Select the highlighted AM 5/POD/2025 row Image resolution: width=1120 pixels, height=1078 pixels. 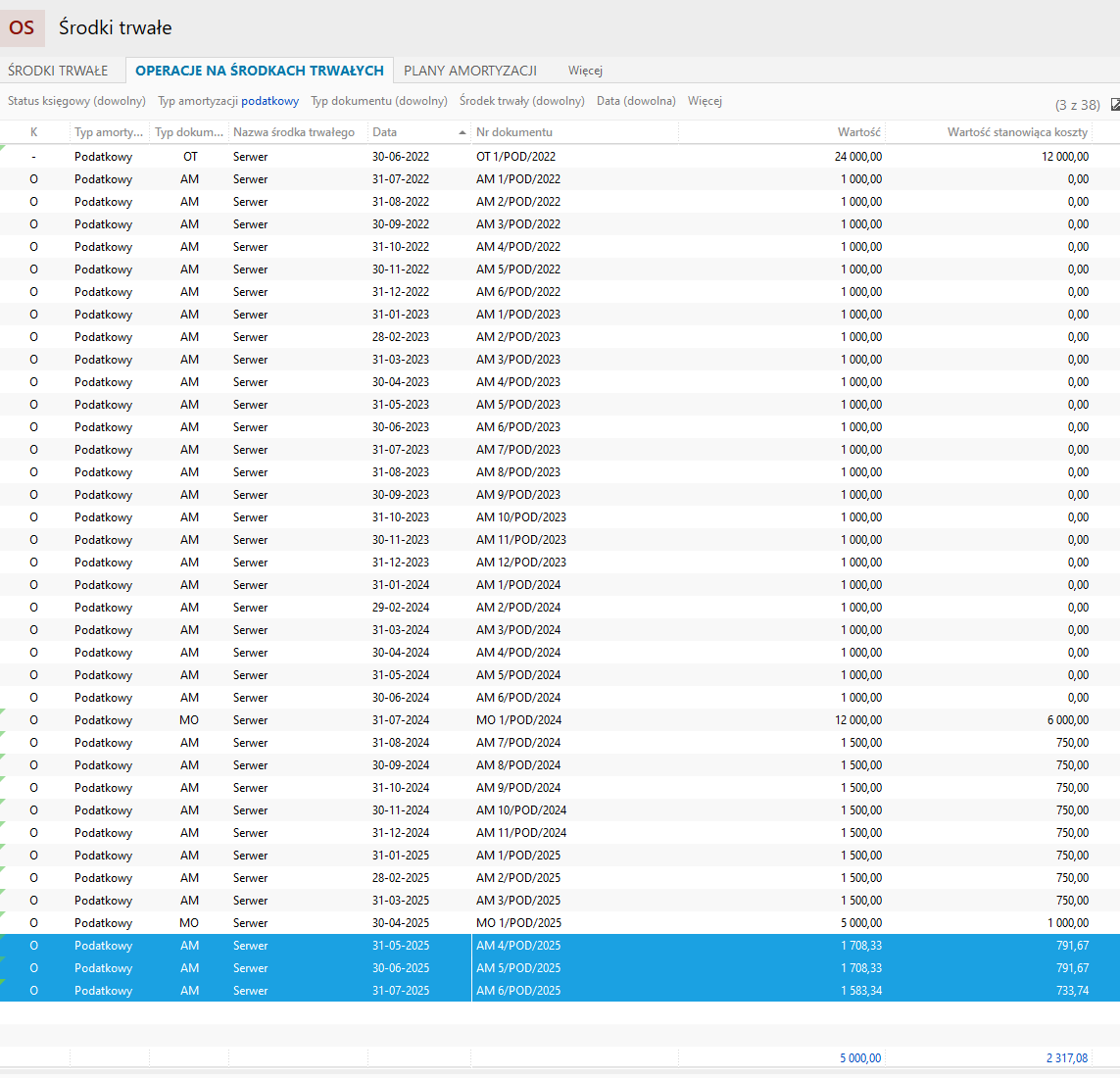[x=560, y=968]
